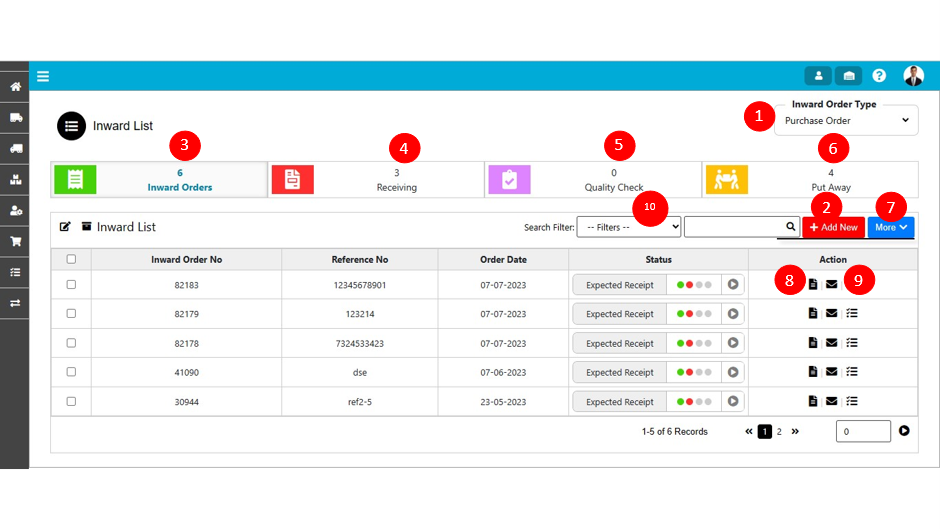The image size is (940, 529).
Task: Open the checklist icon for order 41090
Action: click(x=851, y=372)
